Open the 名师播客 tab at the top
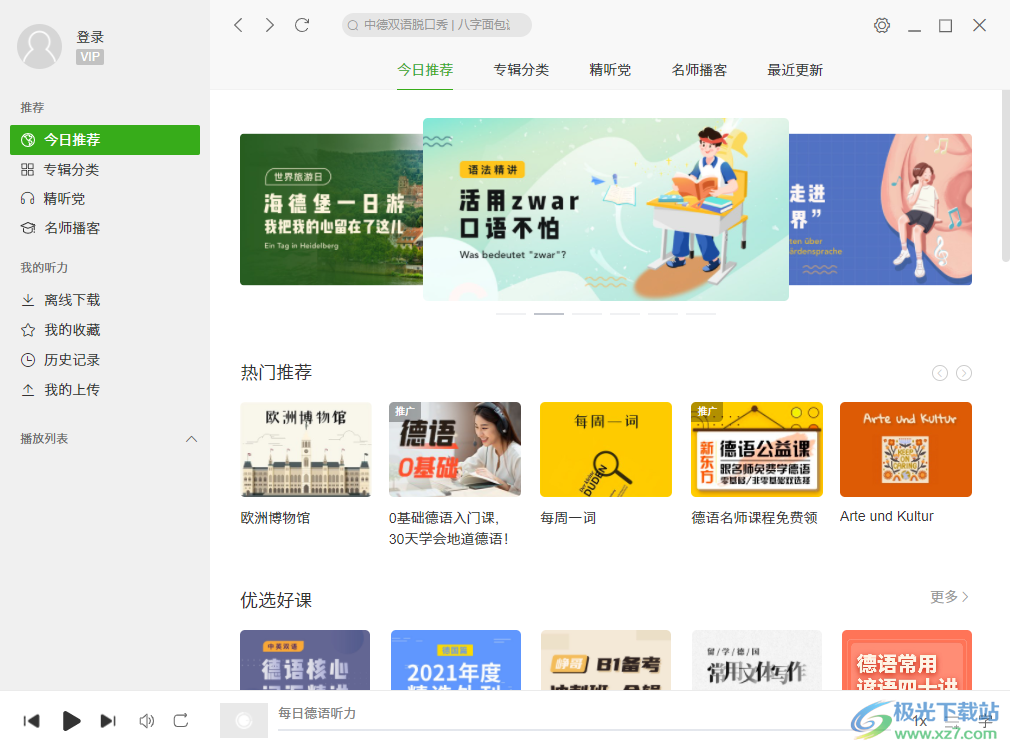Viewport: 1010px width, 750px height. pos(699,71)
